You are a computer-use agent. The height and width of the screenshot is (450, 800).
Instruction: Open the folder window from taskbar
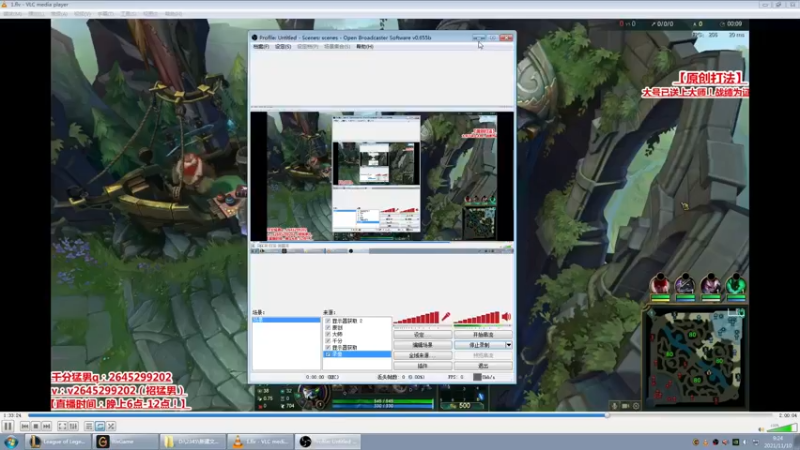193,442
